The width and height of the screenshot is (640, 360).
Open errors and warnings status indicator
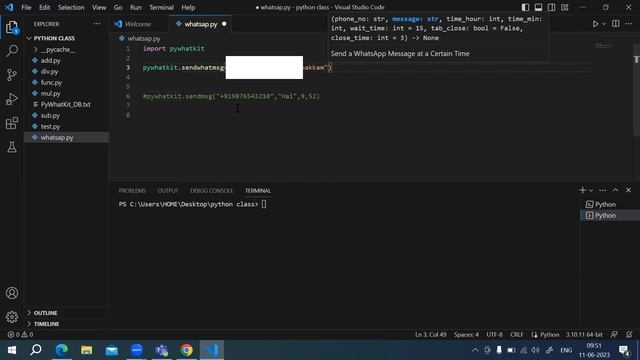20,335
